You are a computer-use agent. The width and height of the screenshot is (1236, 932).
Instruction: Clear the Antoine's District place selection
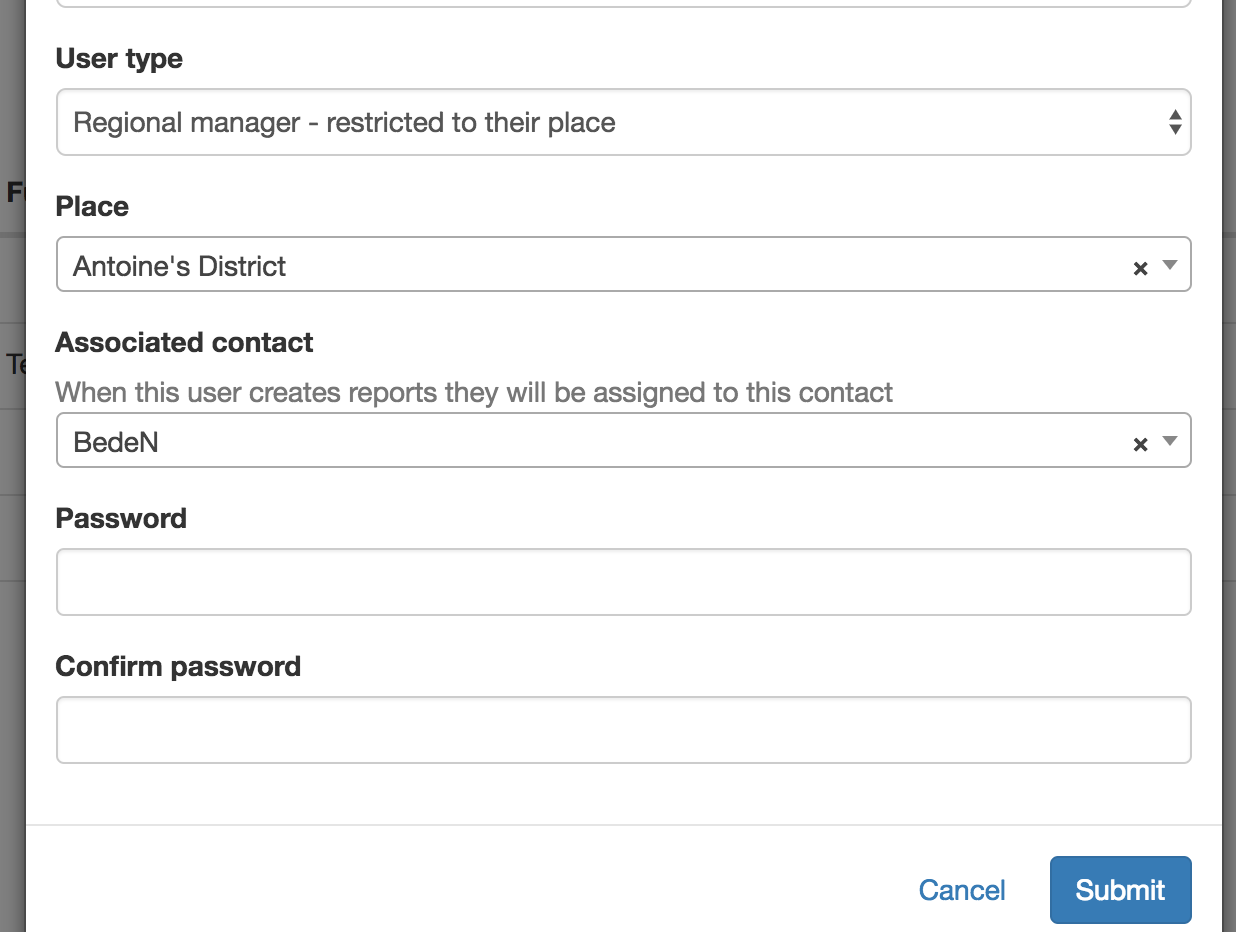[x=1139, y=268]
